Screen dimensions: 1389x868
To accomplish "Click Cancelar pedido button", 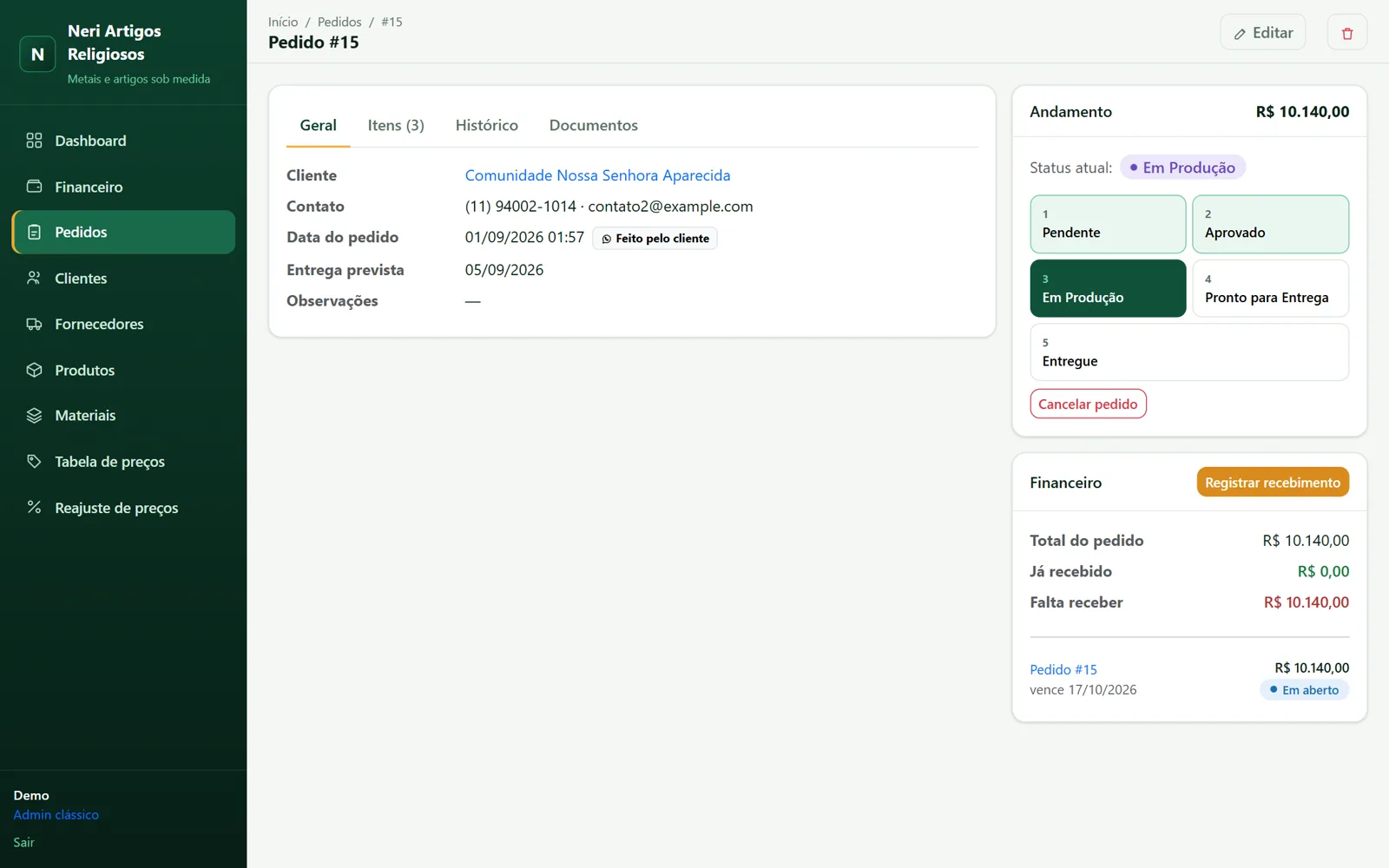I will tap(1088, 404).
